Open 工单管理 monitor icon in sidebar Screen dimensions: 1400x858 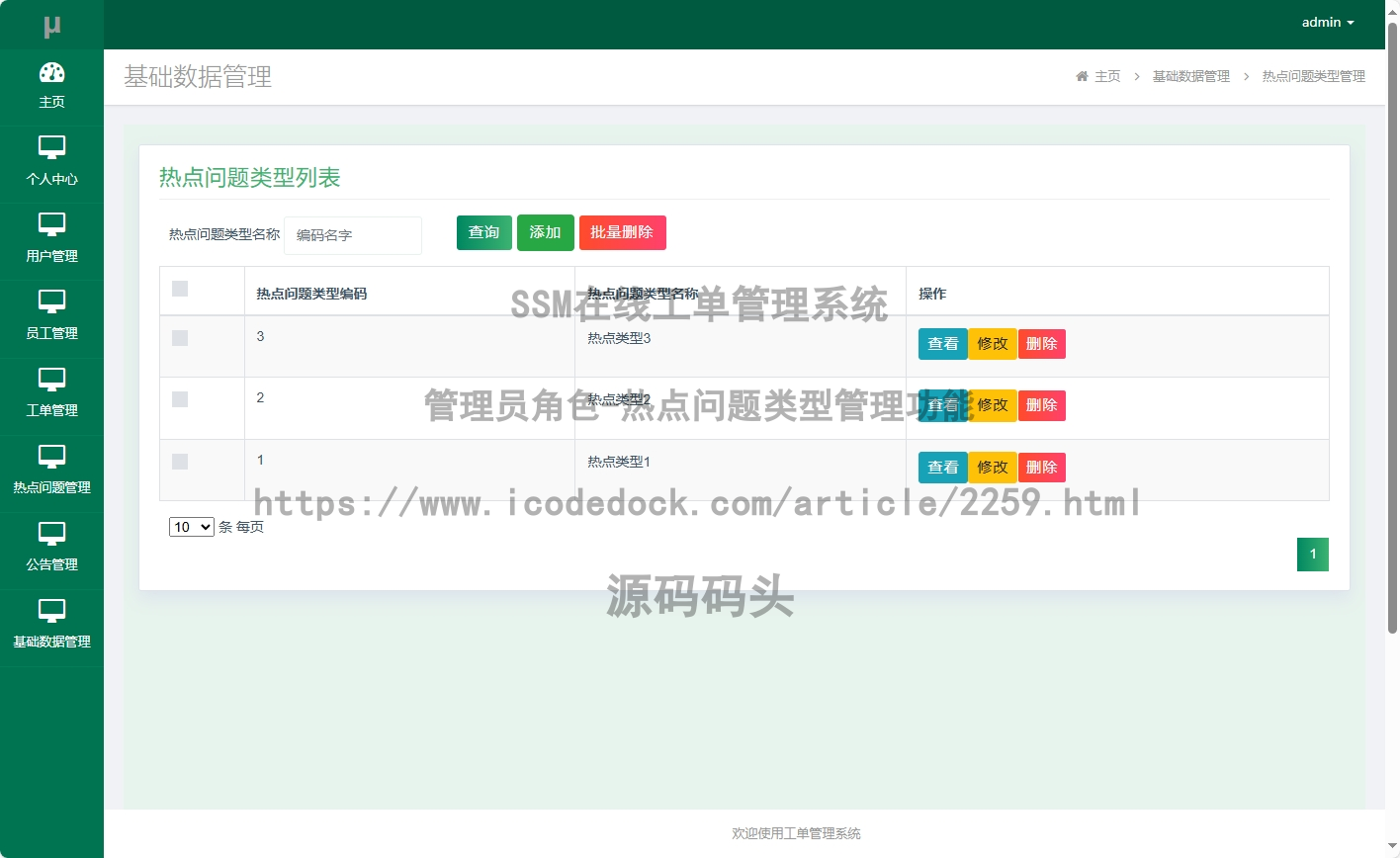tap(51, 380)
